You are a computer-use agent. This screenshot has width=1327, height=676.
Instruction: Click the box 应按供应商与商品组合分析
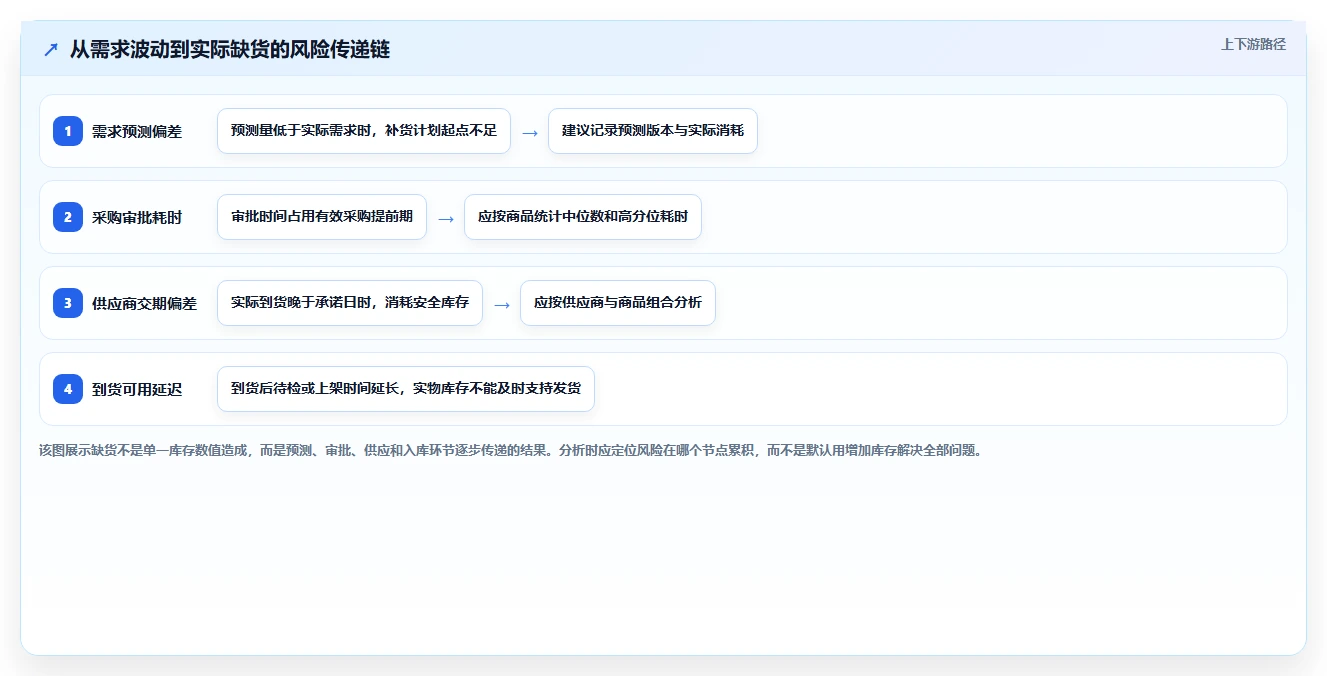618,303
